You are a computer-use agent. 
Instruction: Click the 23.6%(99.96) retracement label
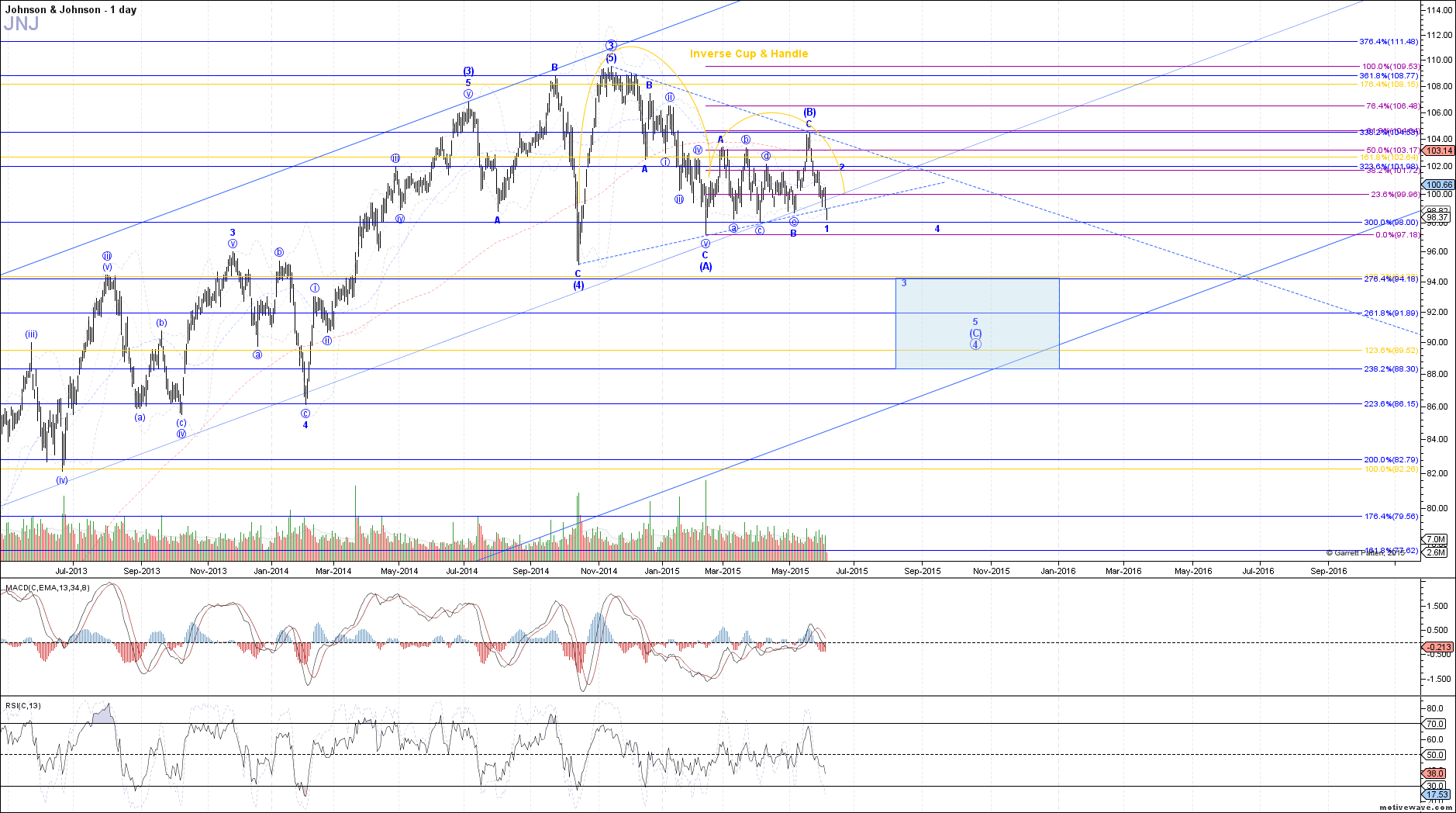coord(1394,195)
